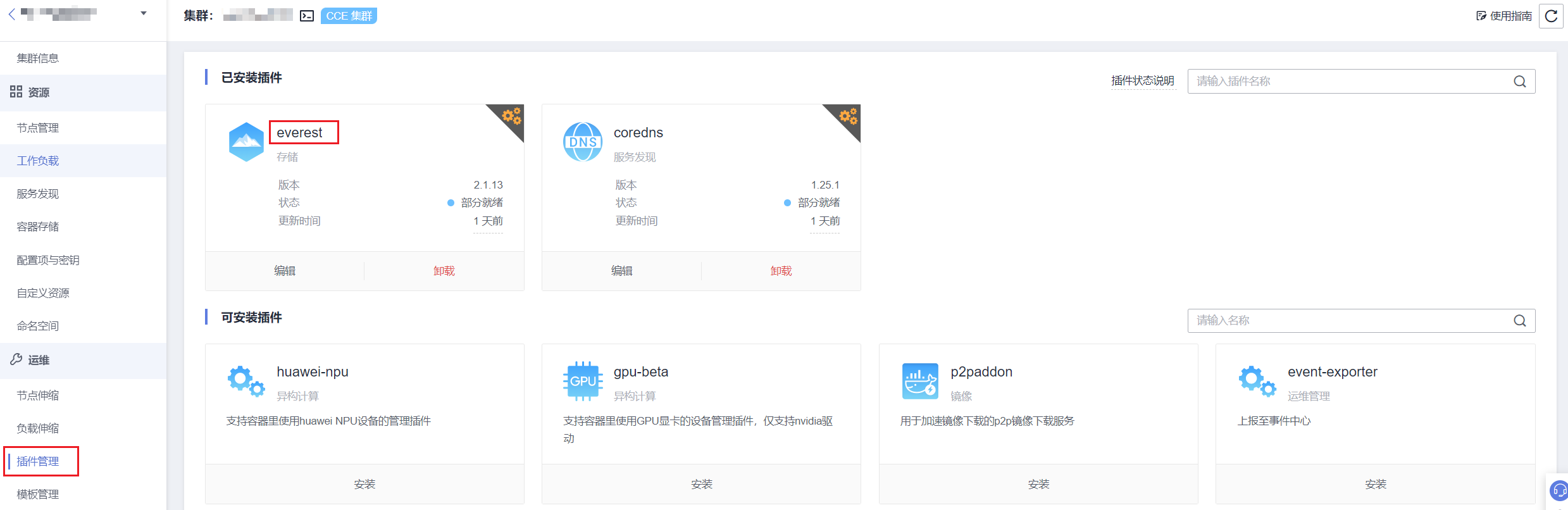
Task: Click the gpu-beta GPU chip icon
Action: 583,381
